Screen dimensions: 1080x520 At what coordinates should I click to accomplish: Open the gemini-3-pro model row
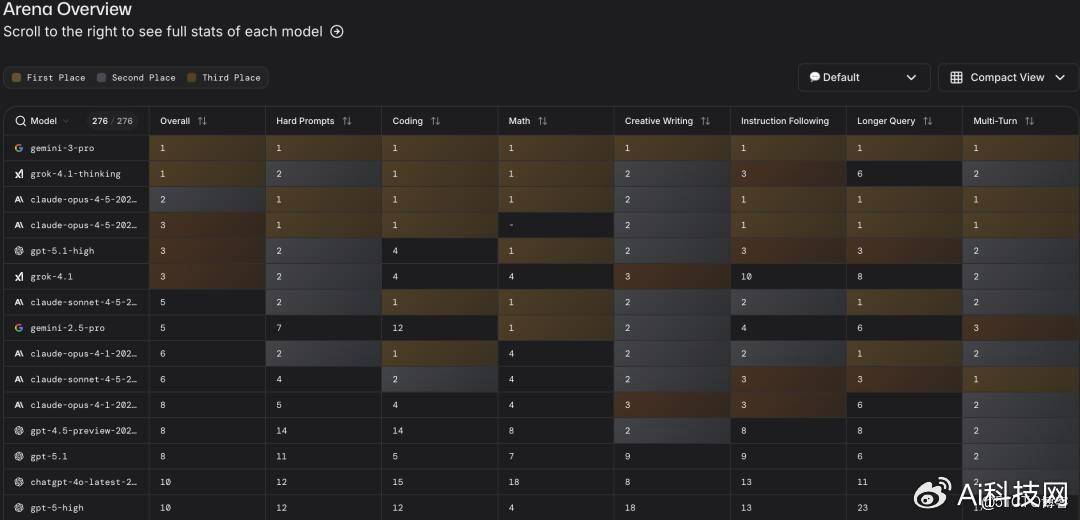[x=62, y=148]
